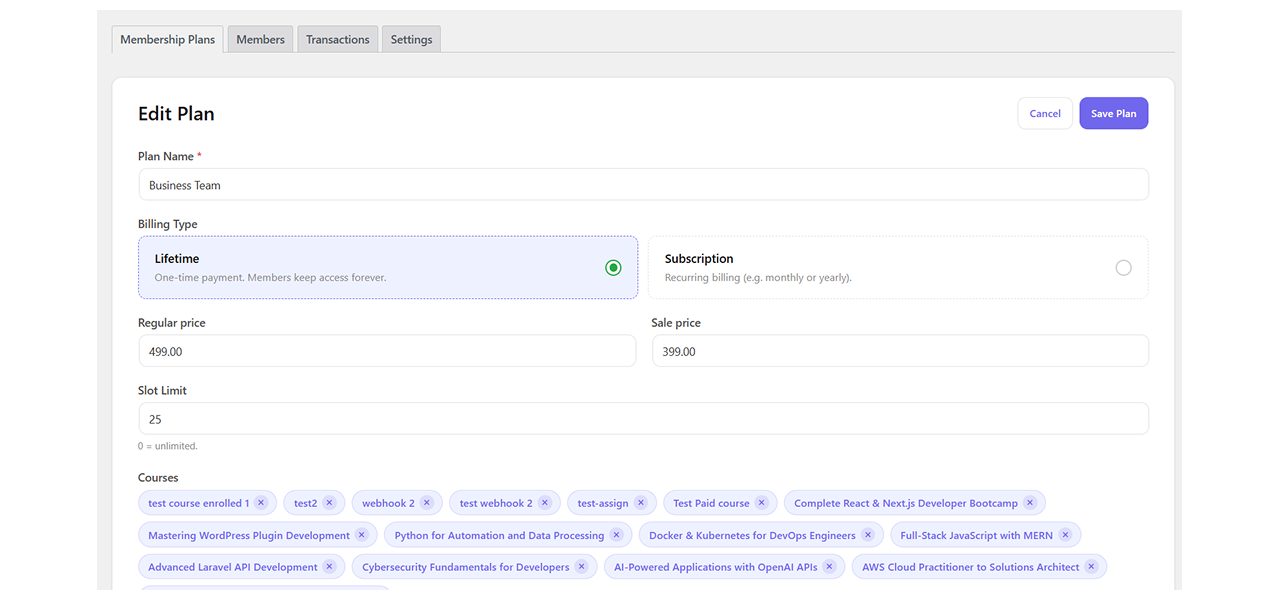Viewport: 1280px width, 600px height.
Task: Click the 'Billing Type' label
Action: coord(168,224)
